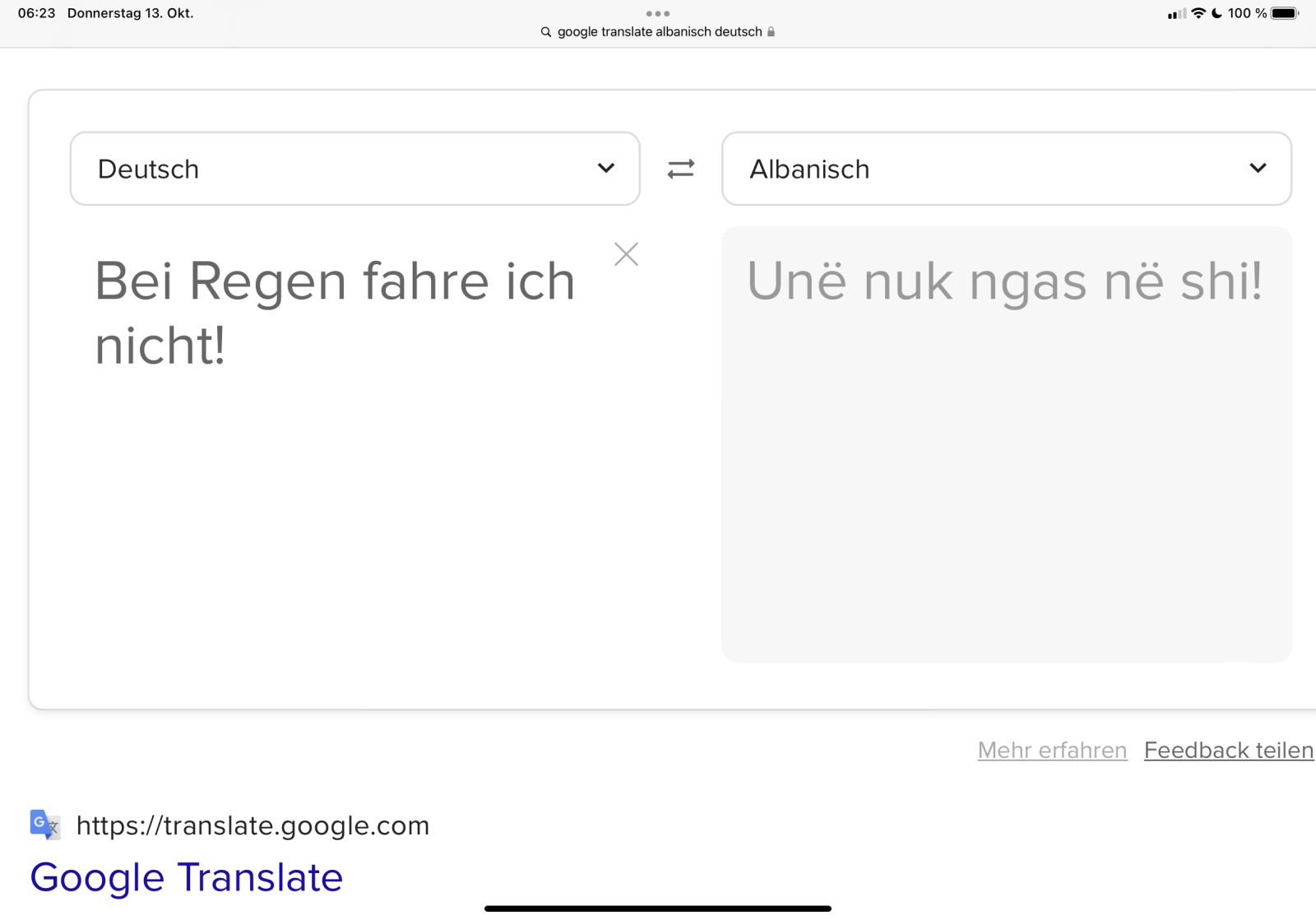The width and height of the screenshot is (1316, 920).
Task: Tap the lock icon in address bar
Action: (x=771, y=32)
